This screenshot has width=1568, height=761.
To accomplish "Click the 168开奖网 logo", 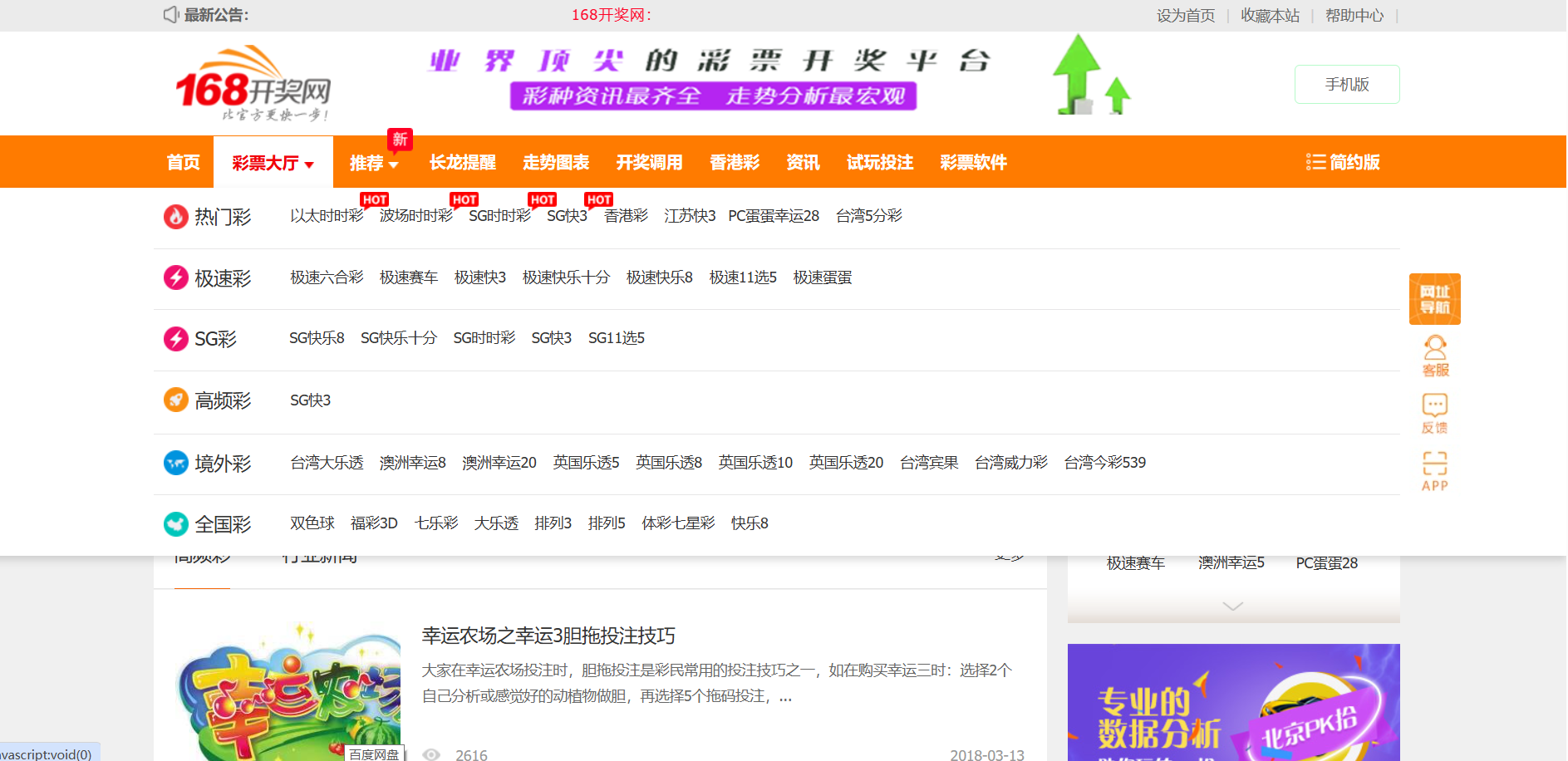I will tap(253, 83).
